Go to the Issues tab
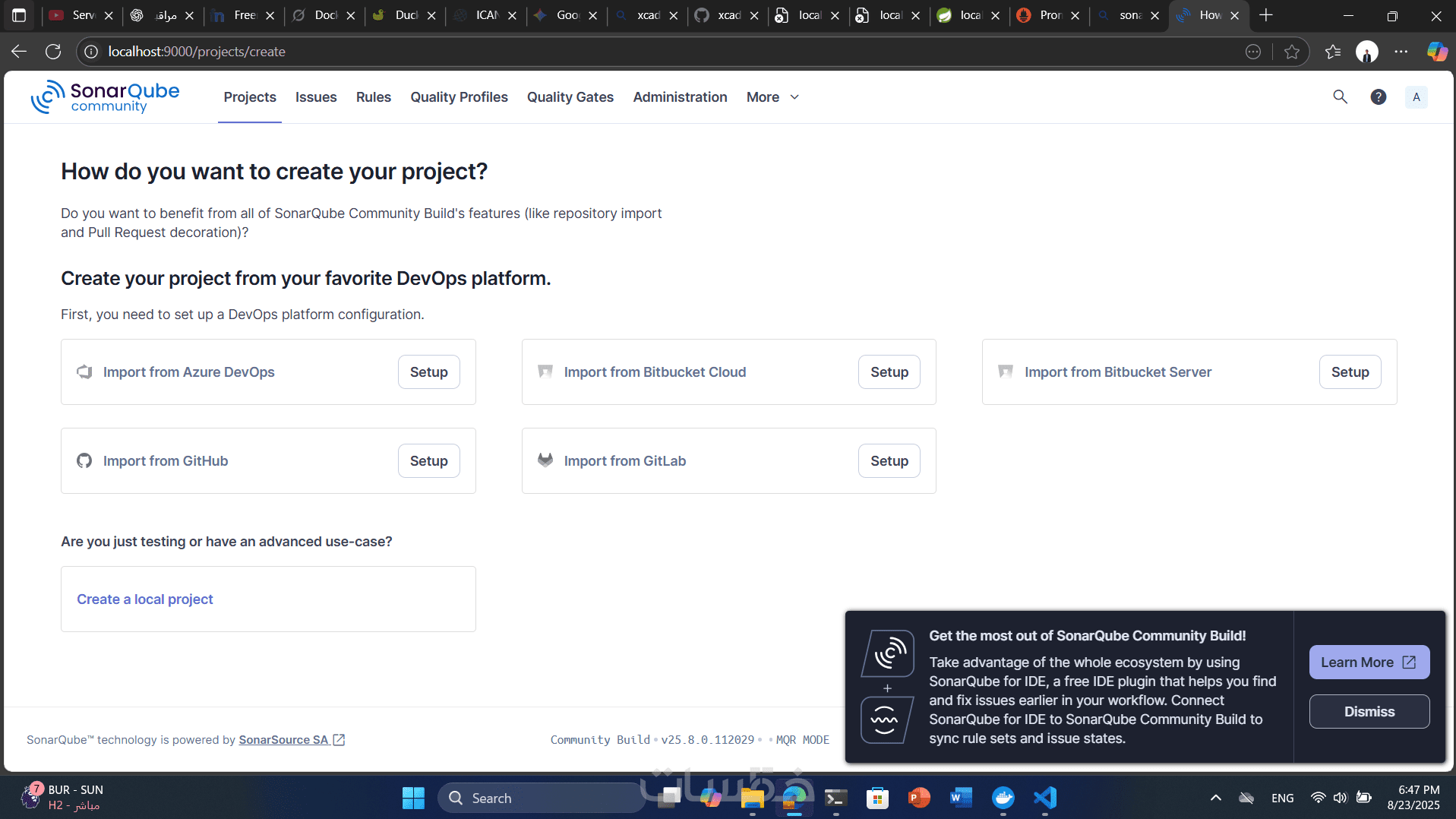 point(316,97)
